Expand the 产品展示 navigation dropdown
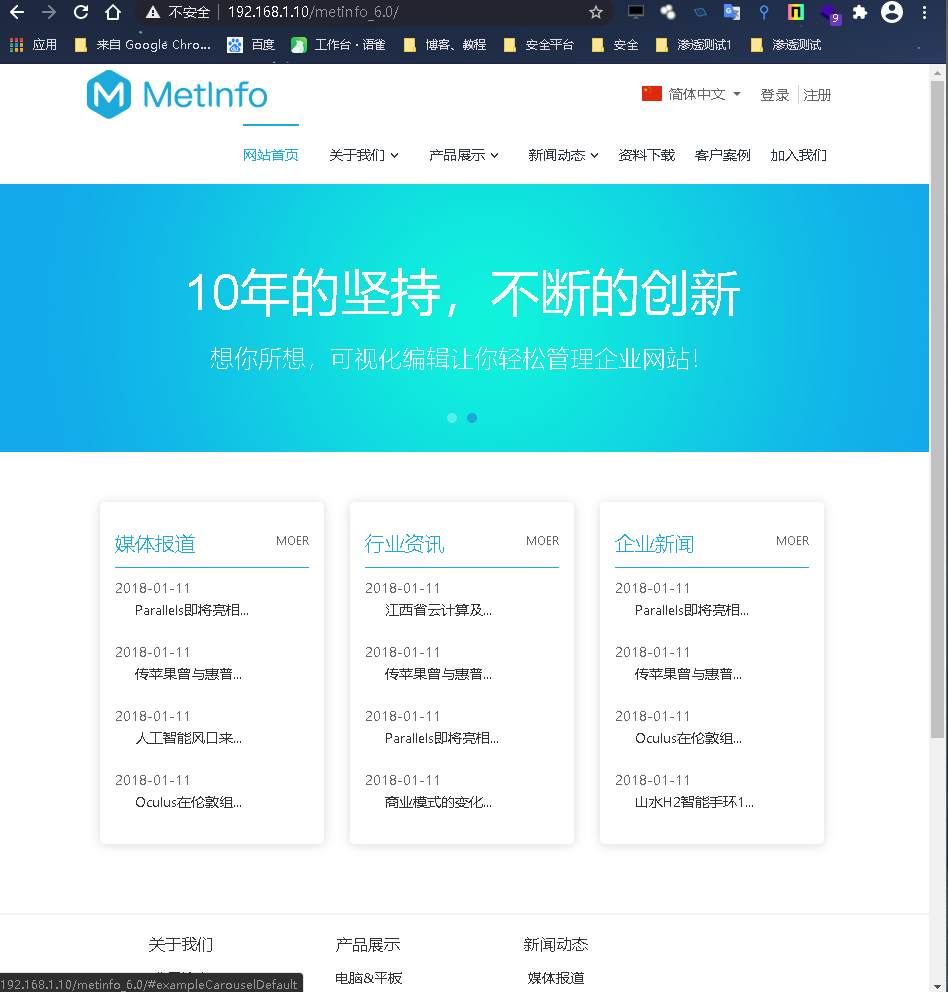The height and width of the screenshot is (992, 948). click(464, 155)
